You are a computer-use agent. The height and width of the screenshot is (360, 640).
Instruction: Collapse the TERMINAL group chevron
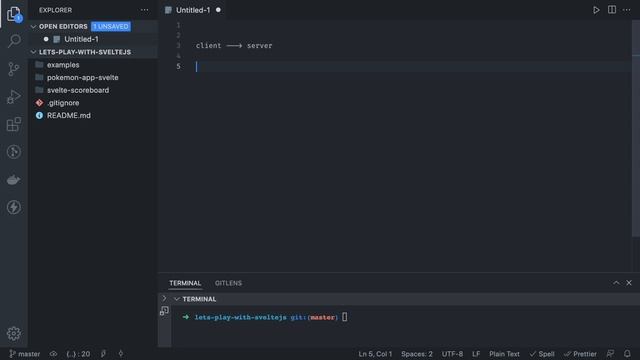[x=177, y=299]
